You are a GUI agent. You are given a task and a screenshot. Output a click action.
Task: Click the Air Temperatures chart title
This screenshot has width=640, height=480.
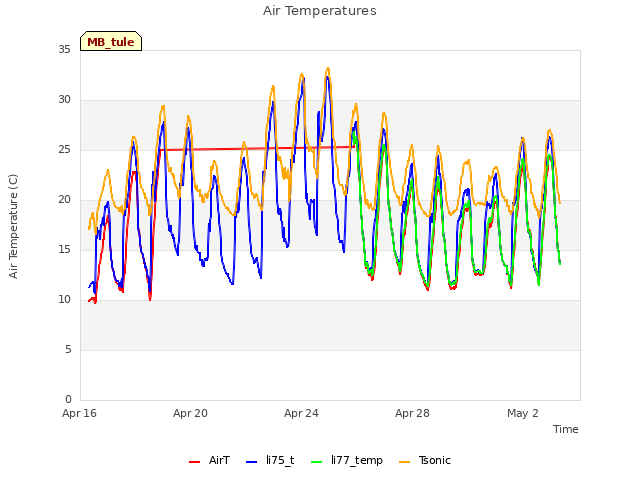tap(320, 11)
